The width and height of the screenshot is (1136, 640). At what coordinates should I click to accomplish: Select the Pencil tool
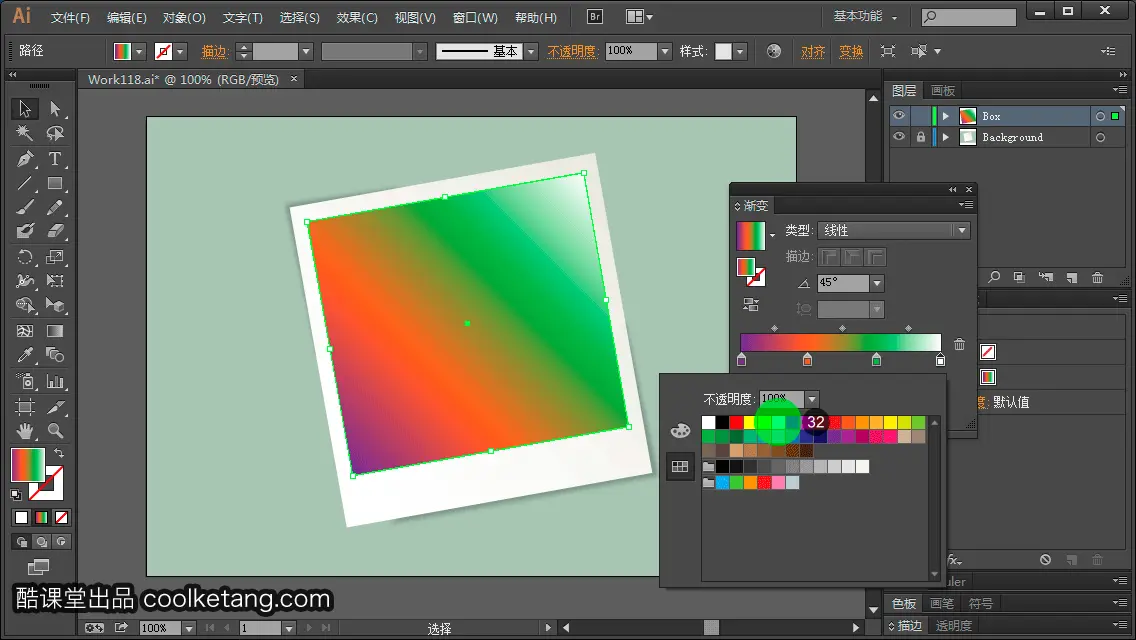click(x=55, y=208)
